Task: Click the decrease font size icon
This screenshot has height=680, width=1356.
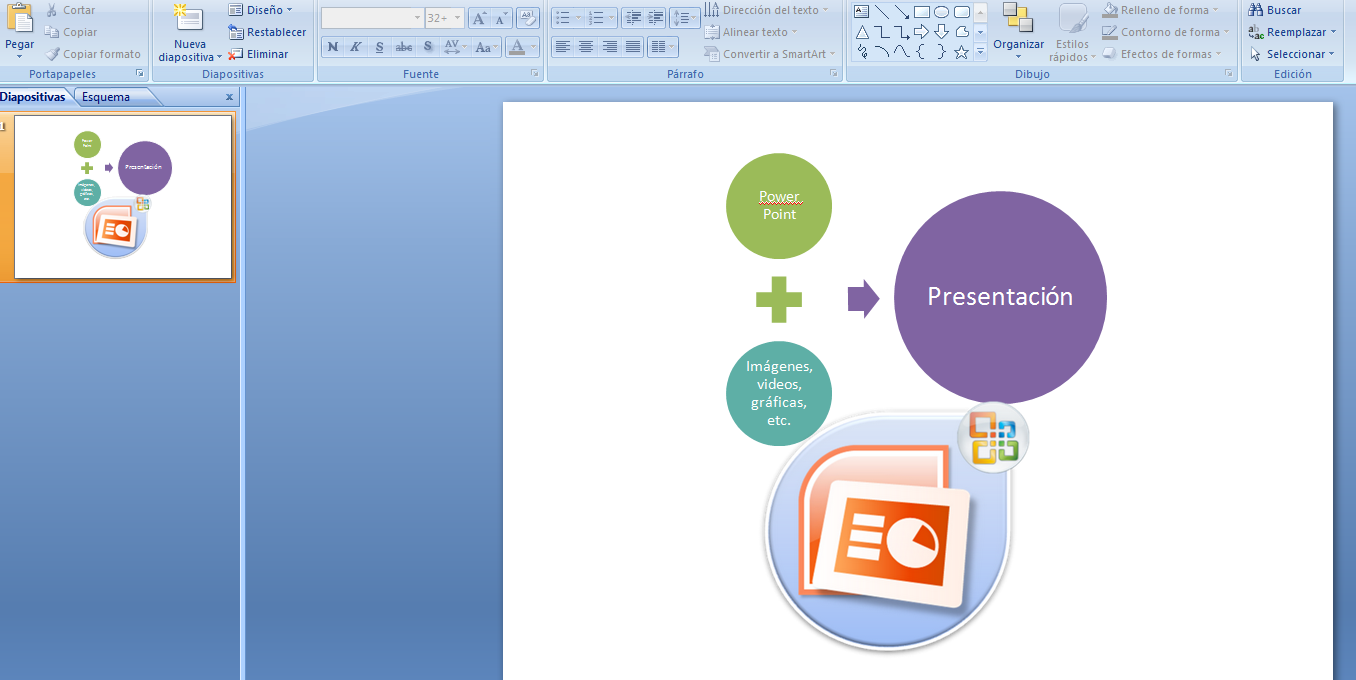Action: pyautogui.click(x=501, y=18)
